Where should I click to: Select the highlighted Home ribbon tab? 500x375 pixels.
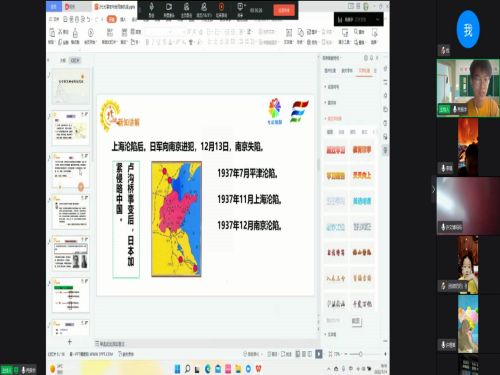[112, 19]
